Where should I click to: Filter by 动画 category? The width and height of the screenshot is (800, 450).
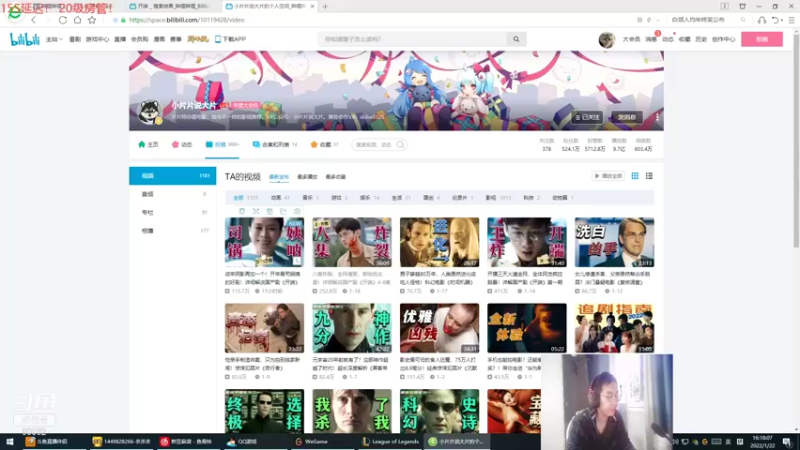280,198
